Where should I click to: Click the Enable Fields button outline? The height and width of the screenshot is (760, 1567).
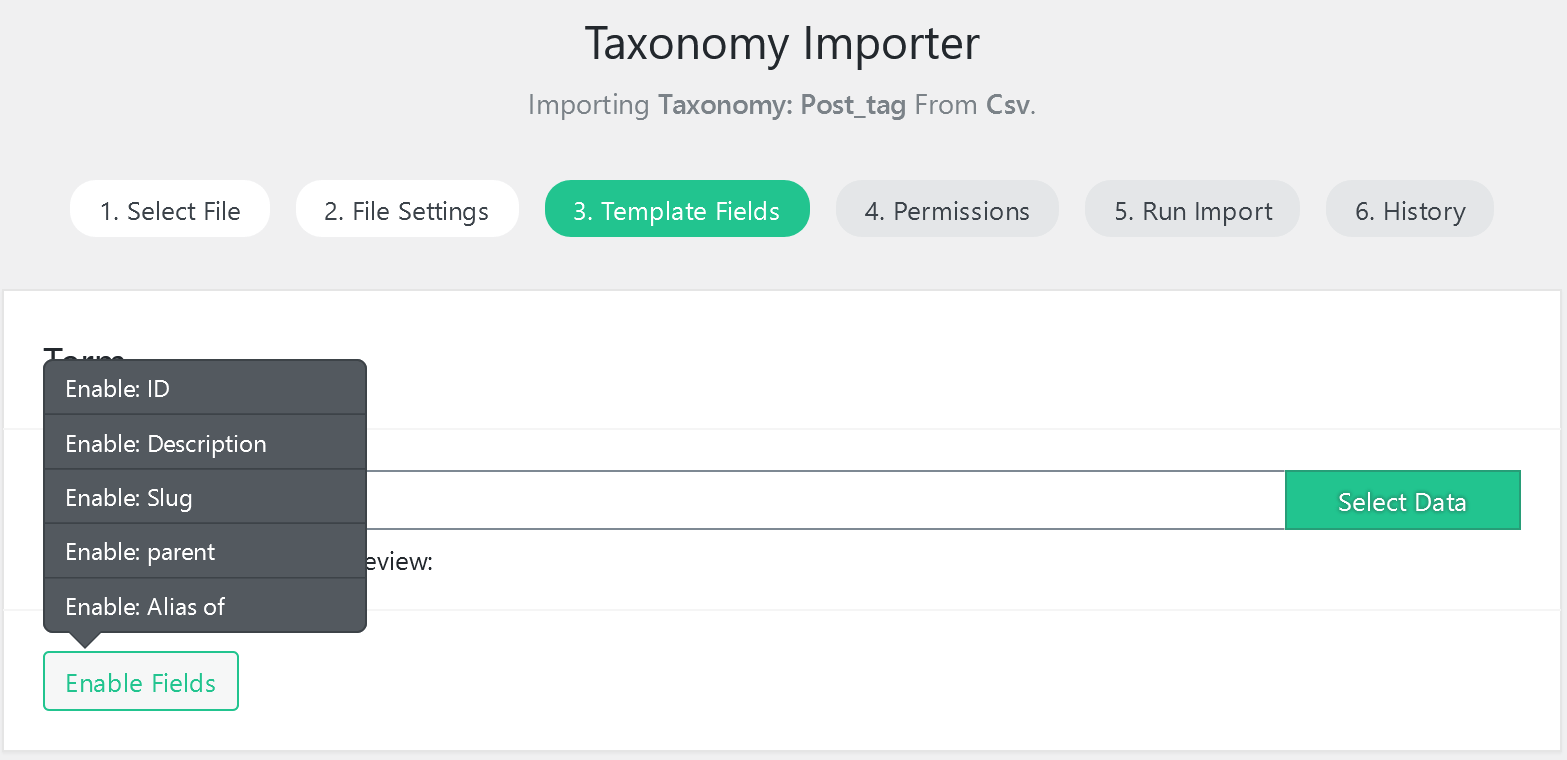(x=140, y=681)
